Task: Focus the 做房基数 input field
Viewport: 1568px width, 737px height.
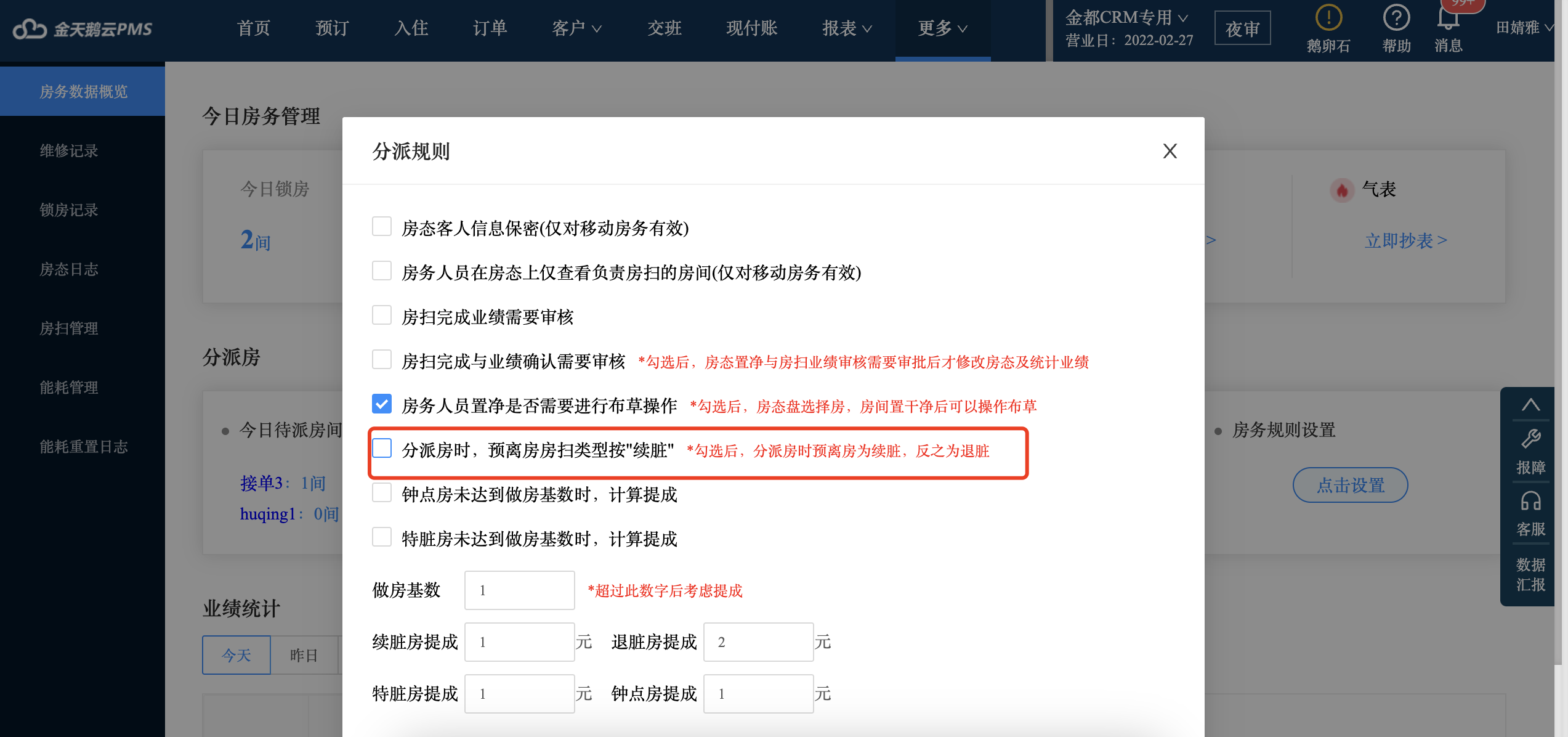Action: (519, 590)
